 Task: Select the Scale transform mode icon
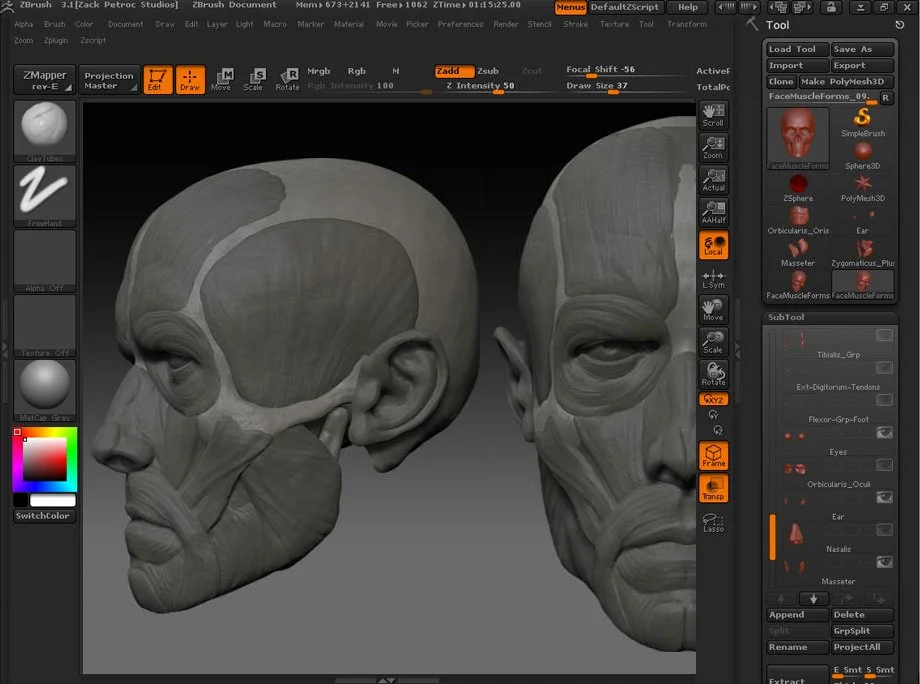point(254,79)
